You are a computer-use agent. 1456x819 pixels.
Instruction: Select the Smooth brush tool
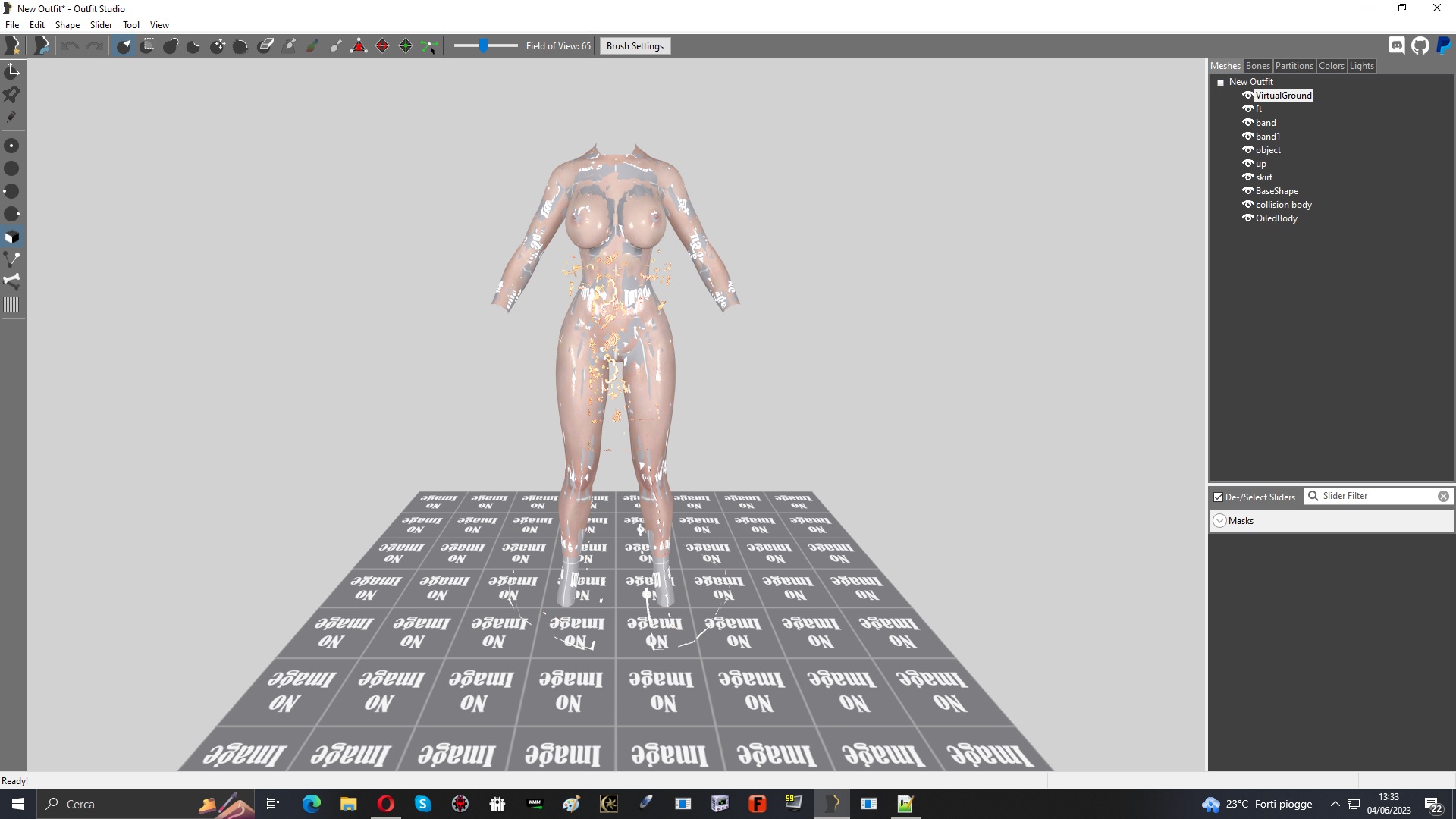click(x=241, y=46)
